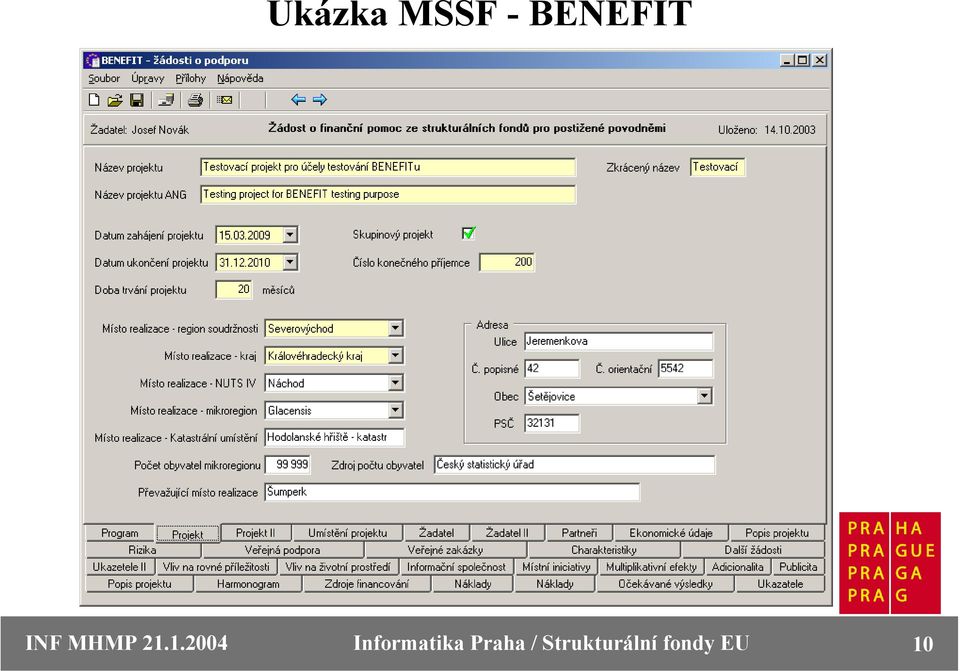
Task: Switch to the Publicita tab
Action: pos(798,567)
